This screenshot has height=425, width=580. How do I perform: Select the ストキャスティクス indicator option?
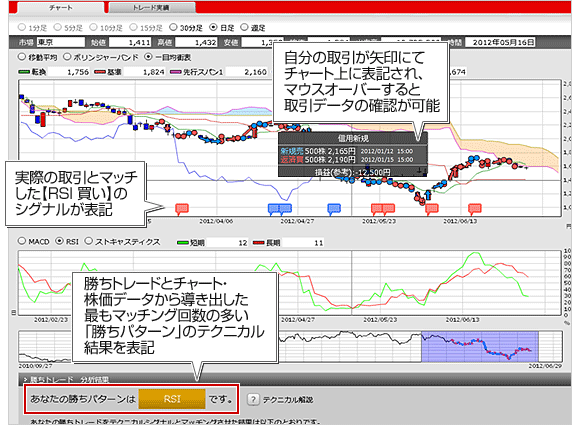click(x=88, y=241)
